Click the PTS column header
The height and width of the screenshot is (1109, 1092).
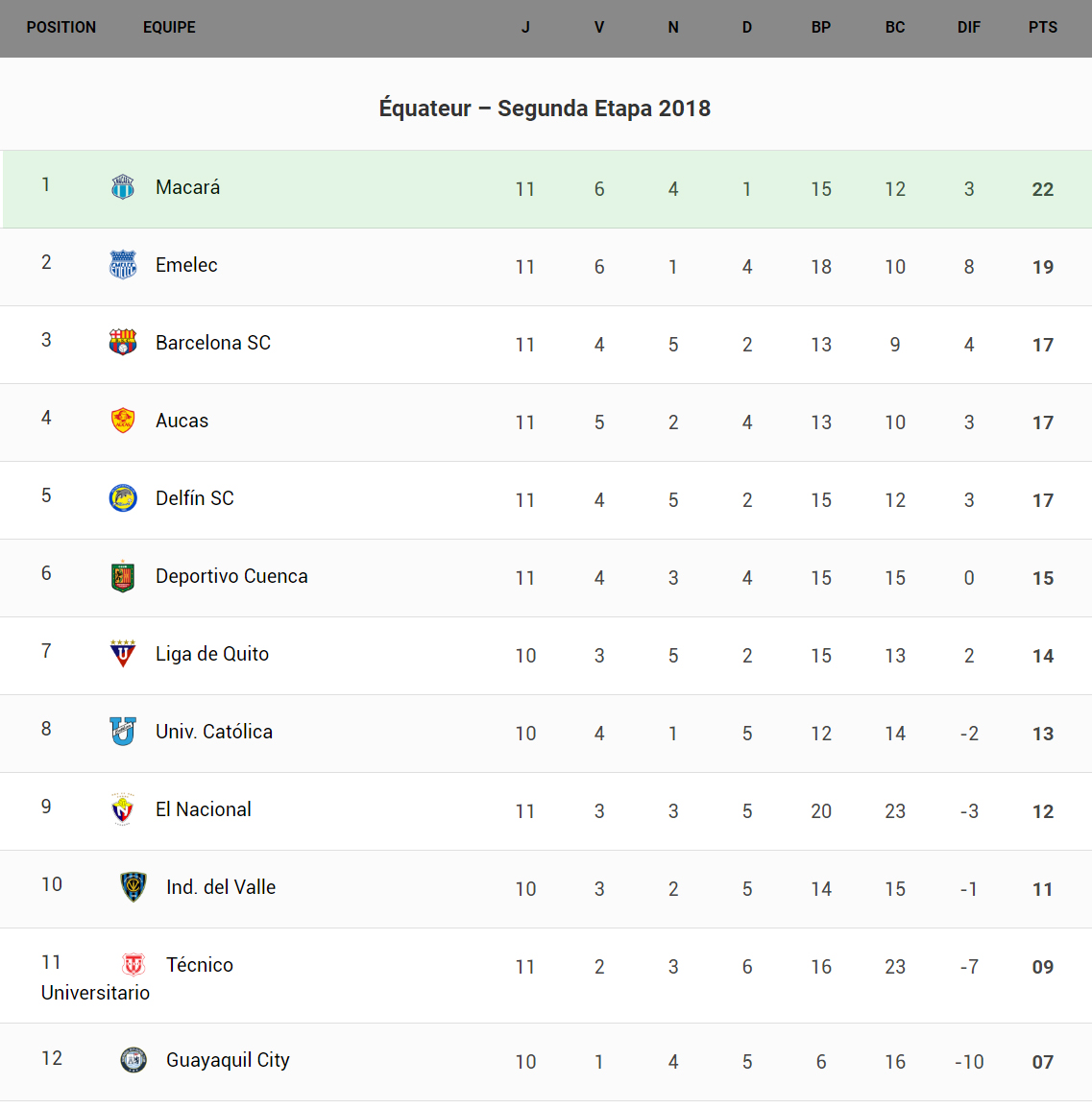1043,28
